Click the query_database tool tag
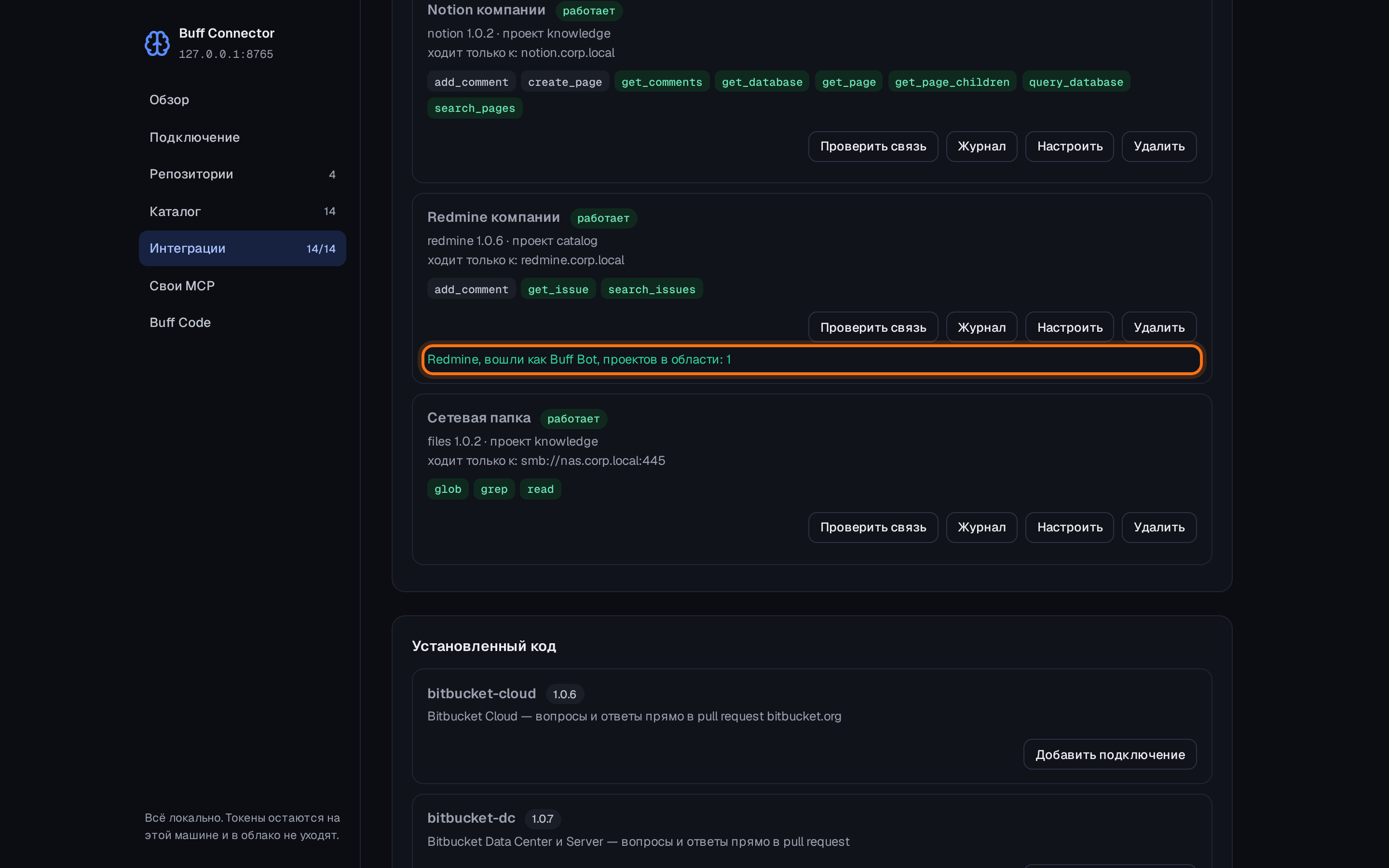1389x868 pixels. (x=1076, y=81)
